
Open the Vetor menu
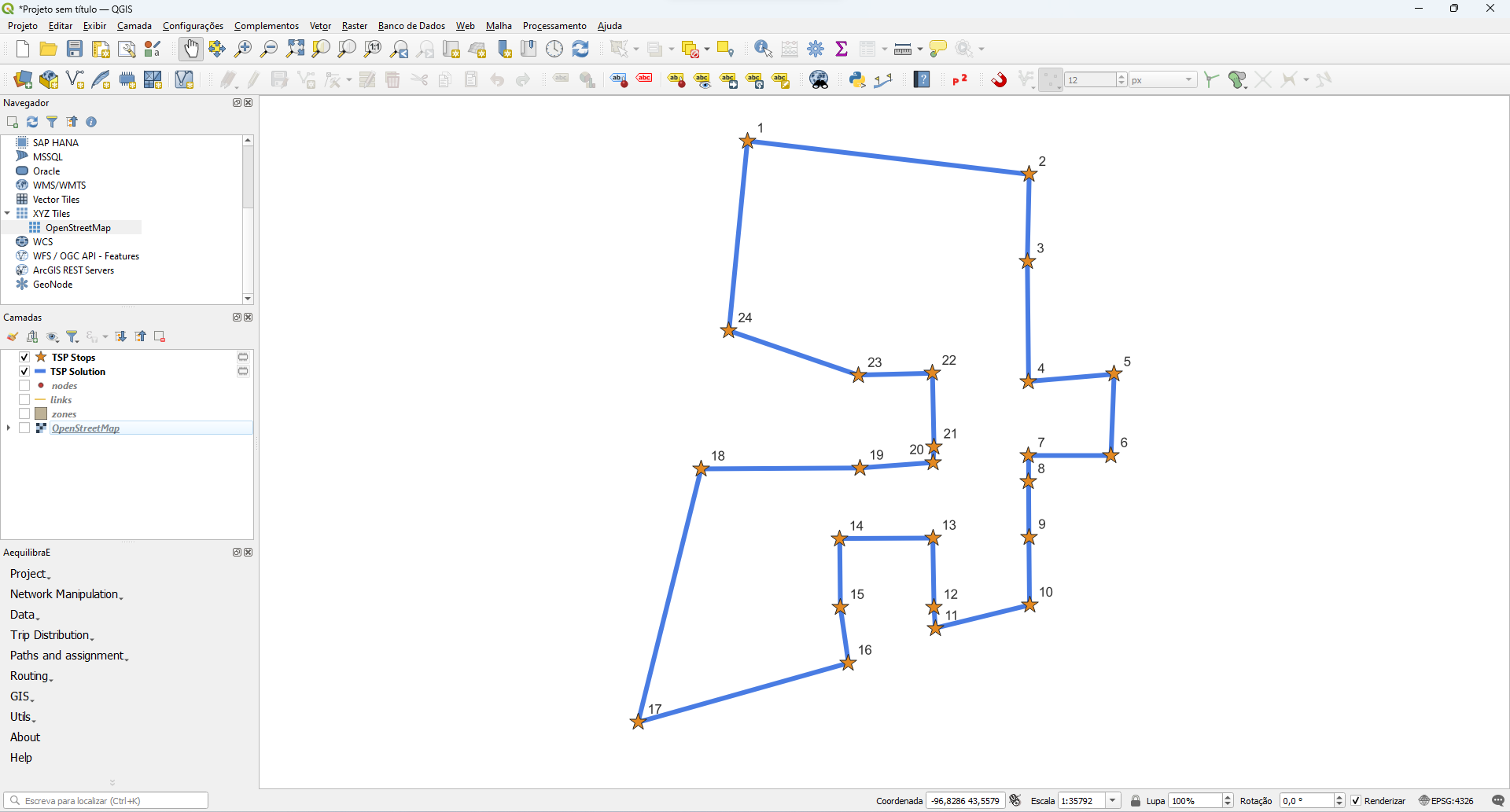319,25
